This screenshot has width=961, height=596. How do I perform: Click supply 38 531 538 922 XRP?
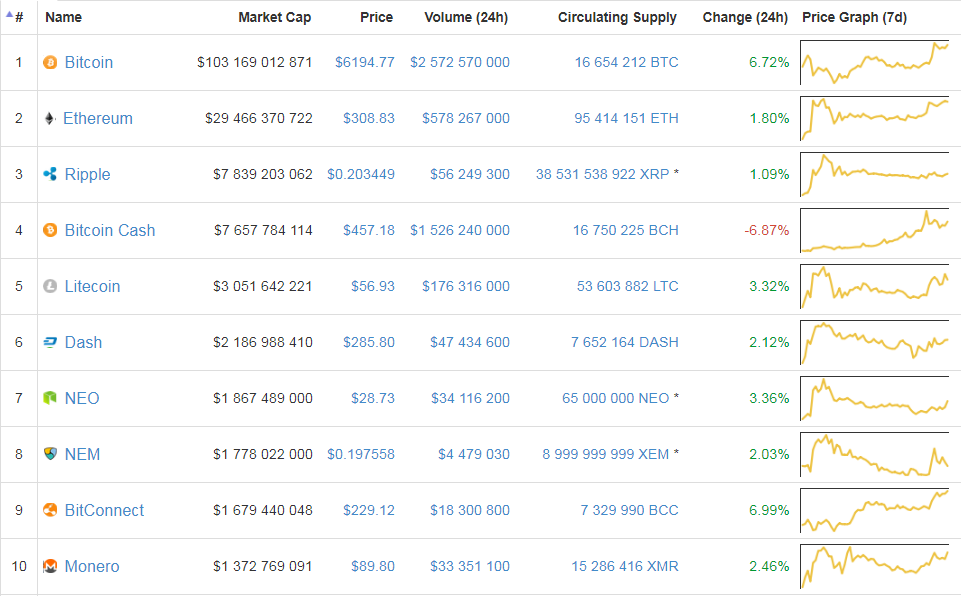point(602,174)
